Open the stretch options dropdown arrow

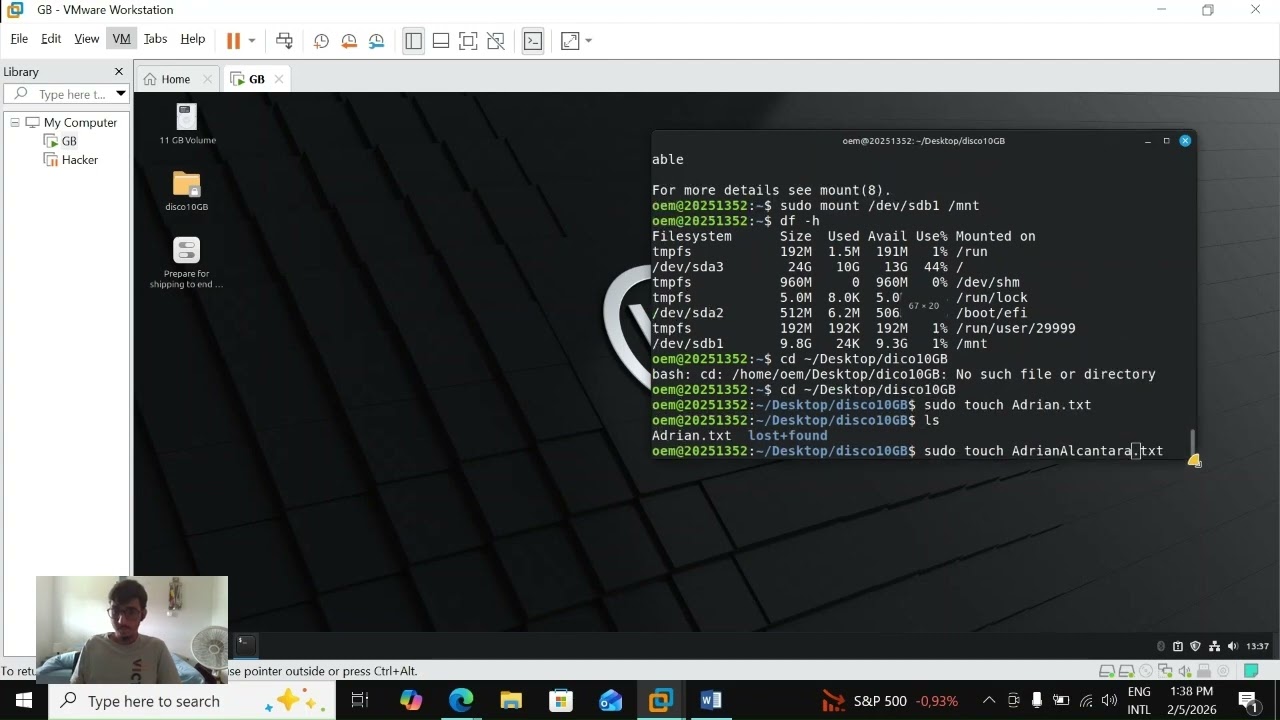pyautogui.click(x=588, y=41)
